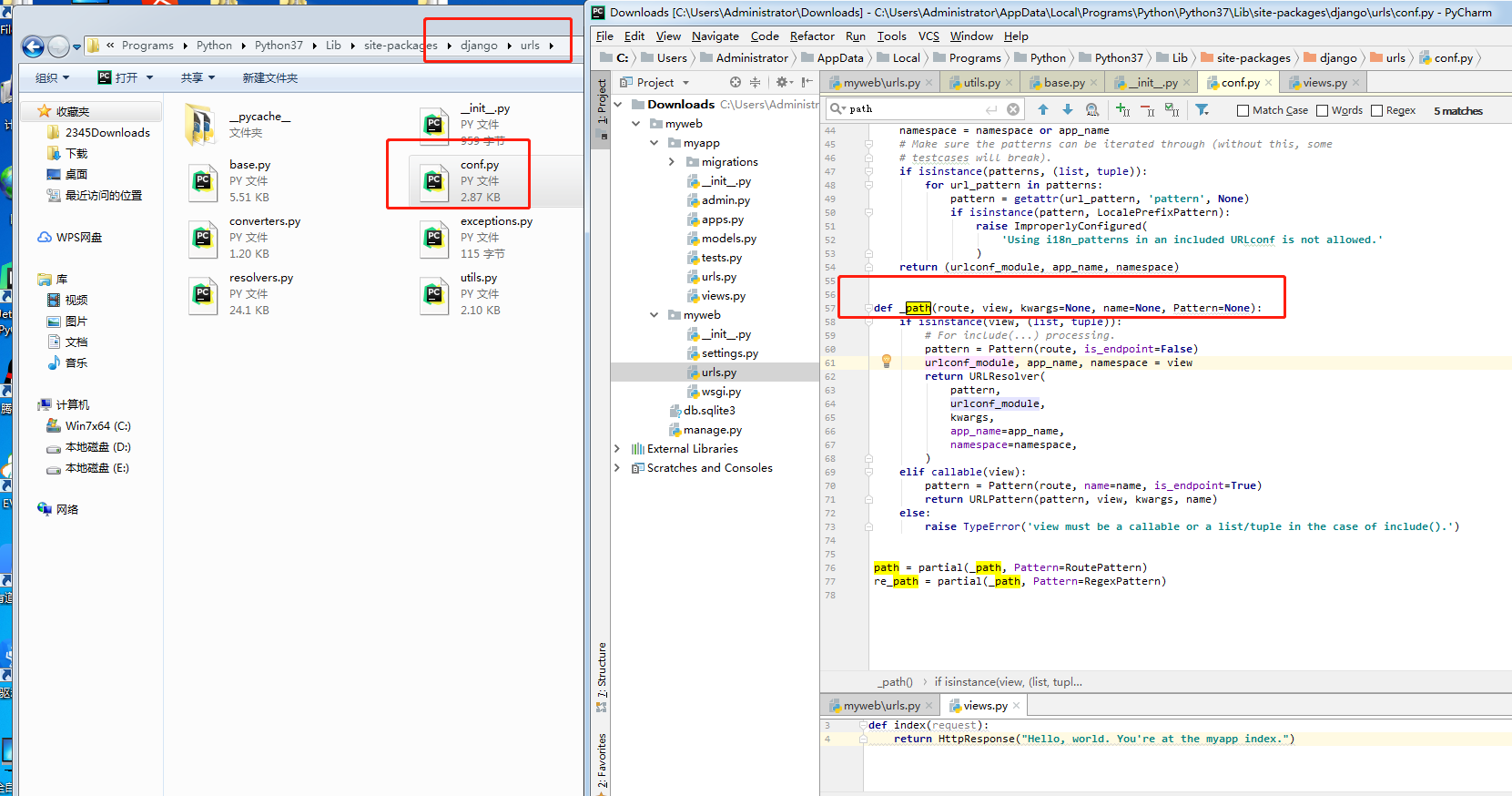Open search filter funnel icon
This screenshot has width=1512, height=796.
pyautogui.click(x=1202, y=110)
